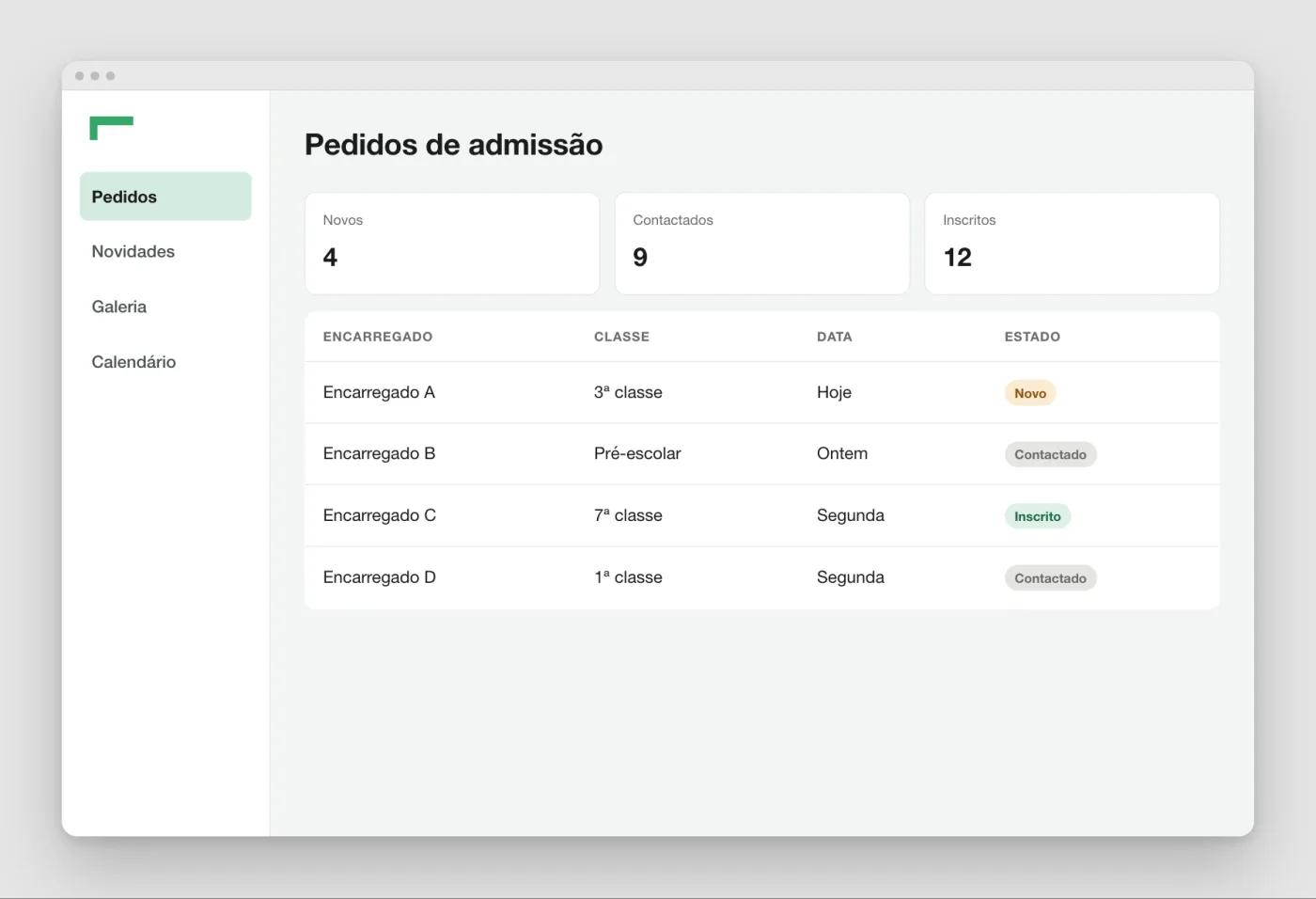Open the Encarregado D row
1316x899 pixels.
762,578
